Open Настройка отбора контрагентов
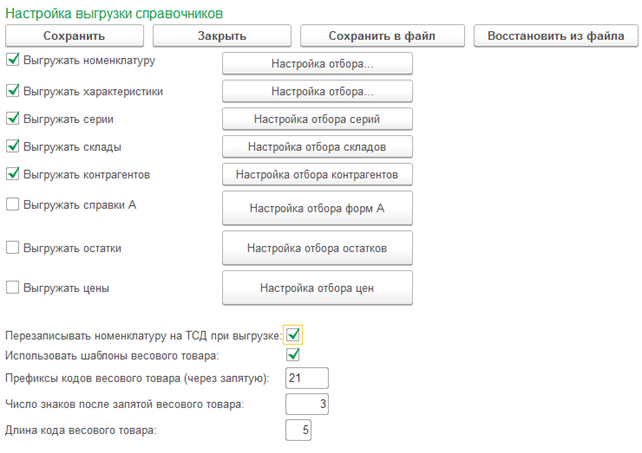Viewport: 642px width, 453px height. pos(317,174)
